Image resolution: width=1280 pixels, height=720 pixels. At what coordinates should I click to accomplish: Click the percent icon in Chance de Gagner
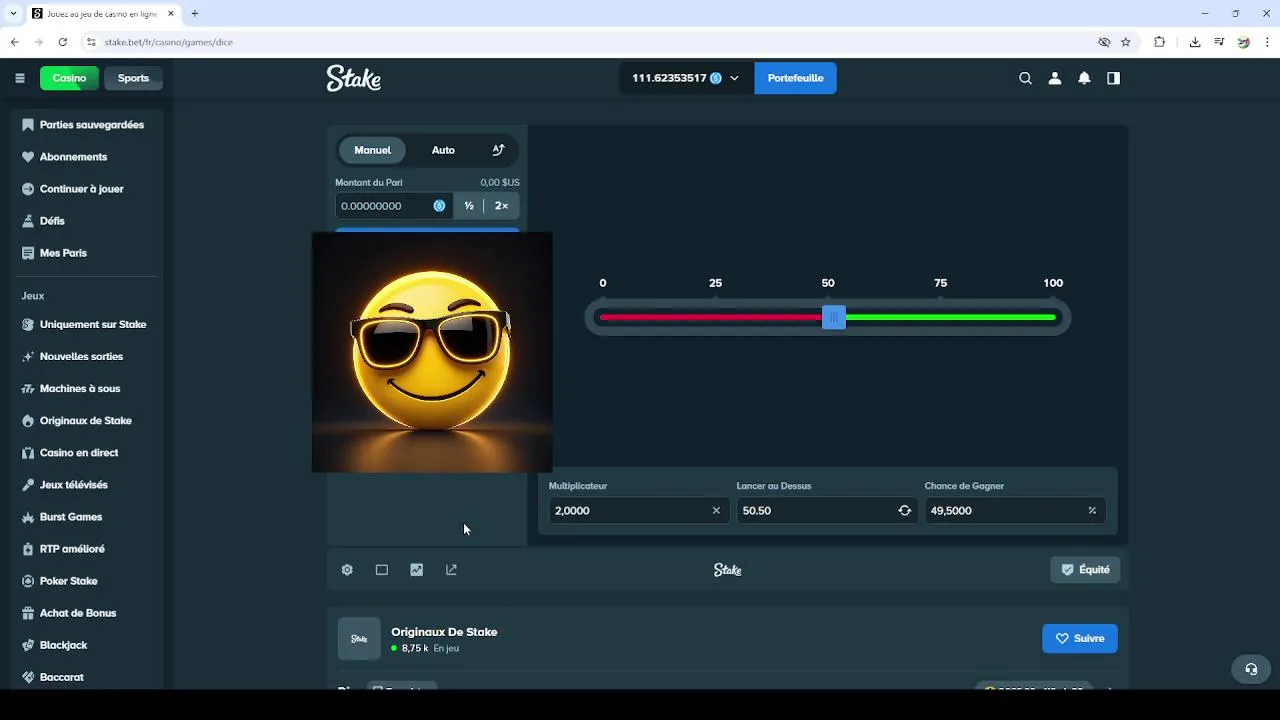coord(1092,510)
